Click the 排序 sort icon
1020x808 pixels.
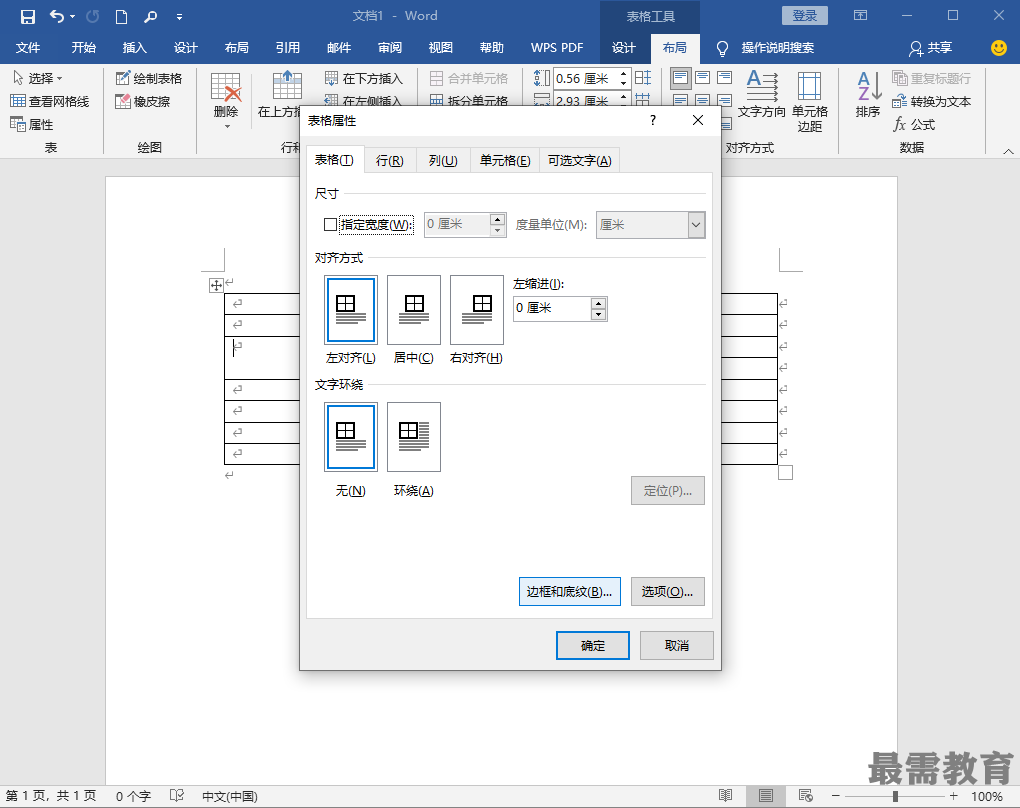click(x=868, y=94)
